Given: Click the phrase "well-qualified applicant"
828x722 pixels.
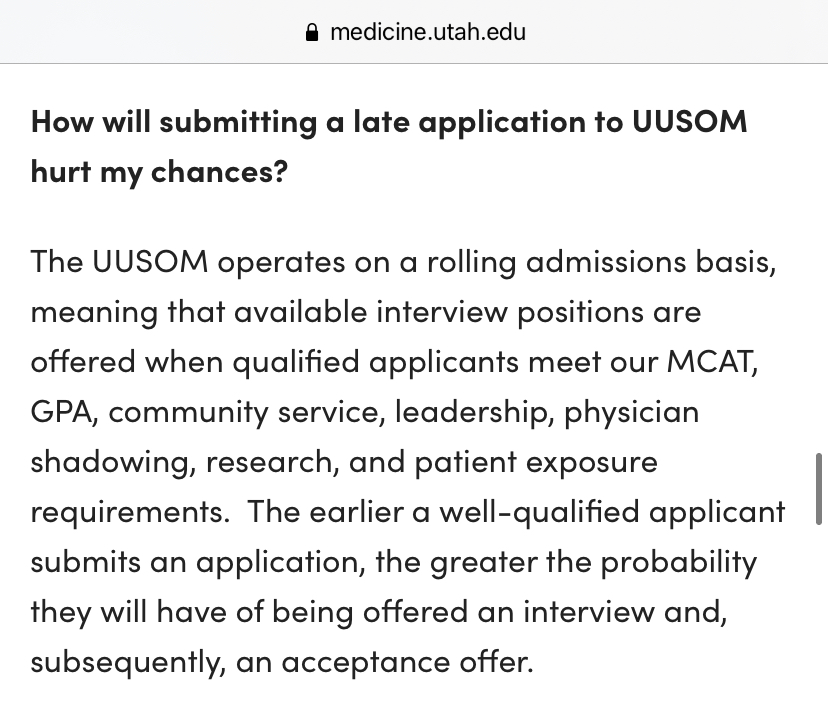Looking at the screenshot, I should pos(612,512).
